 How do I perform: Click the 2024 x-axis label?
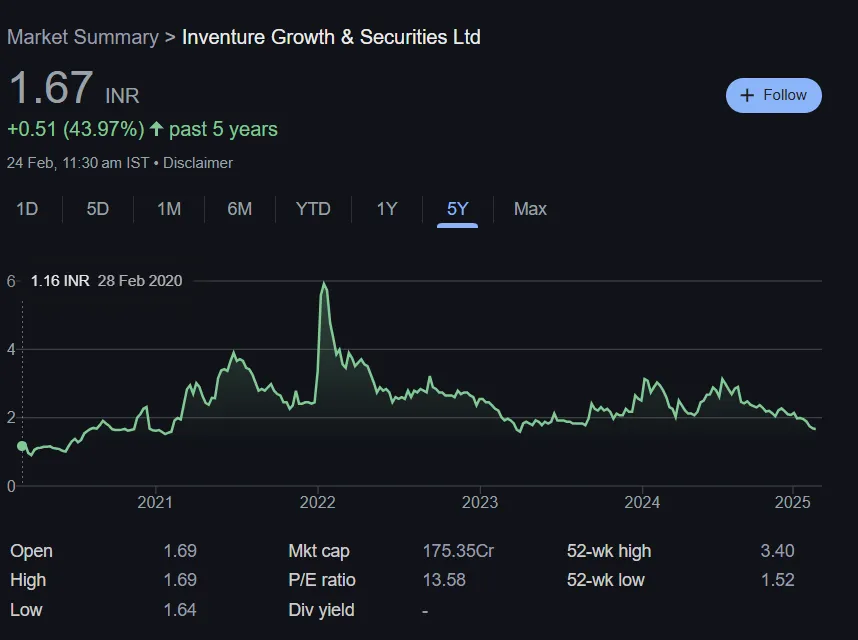(x=642, y=502)
